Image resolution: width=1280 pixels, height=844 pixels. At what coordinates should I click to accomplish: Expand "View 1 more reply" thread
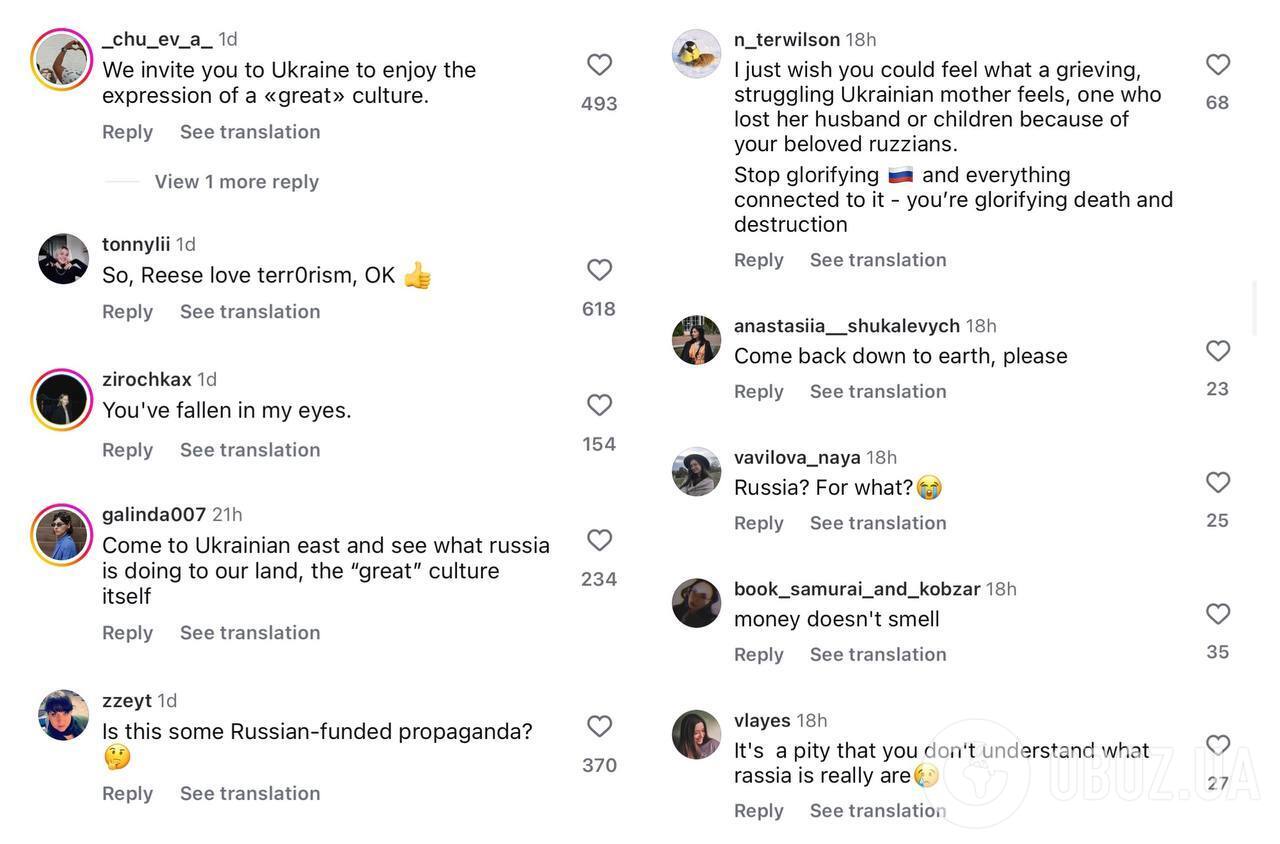236,182
